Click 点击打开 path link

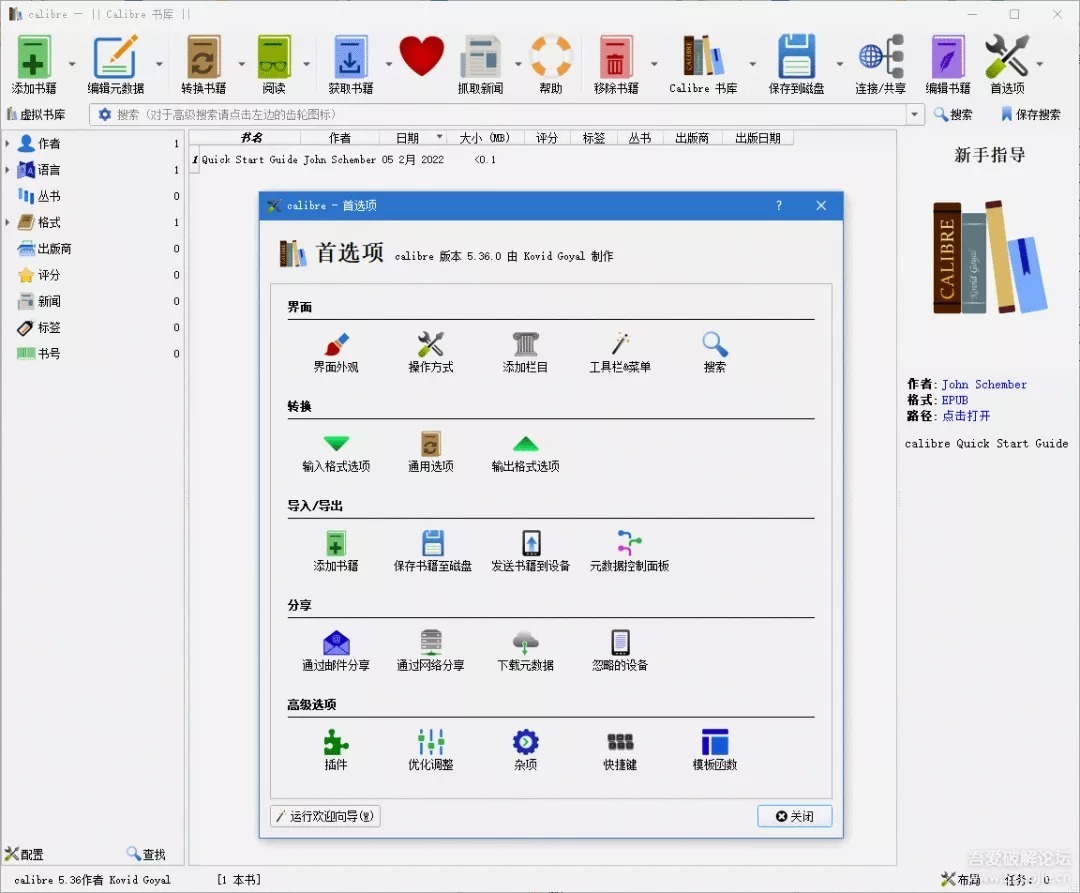tap(966, 416)
